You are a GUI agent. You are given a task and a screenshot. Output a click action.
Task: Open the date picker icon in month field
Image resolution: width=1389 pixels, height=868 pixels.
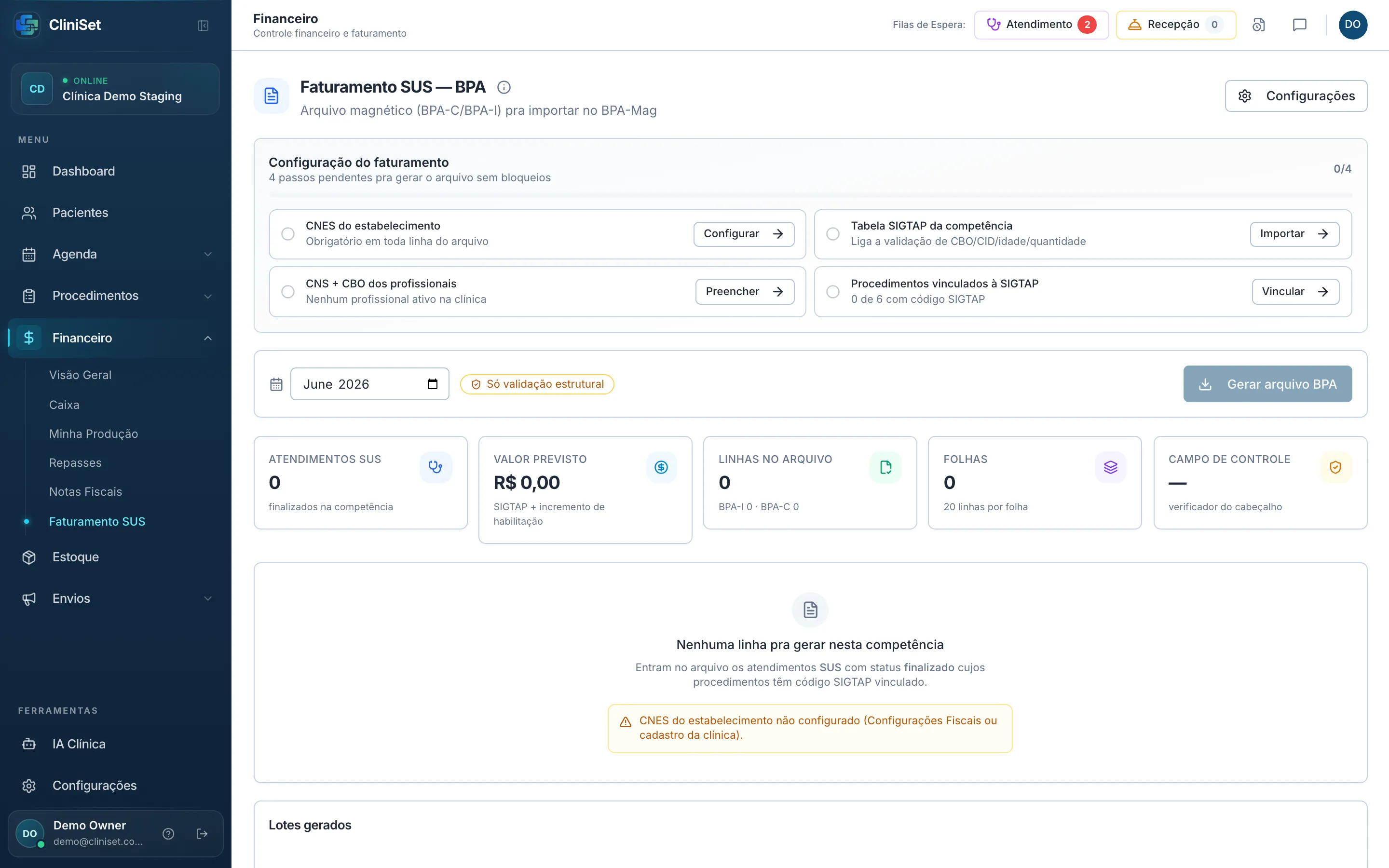[432, 384]
